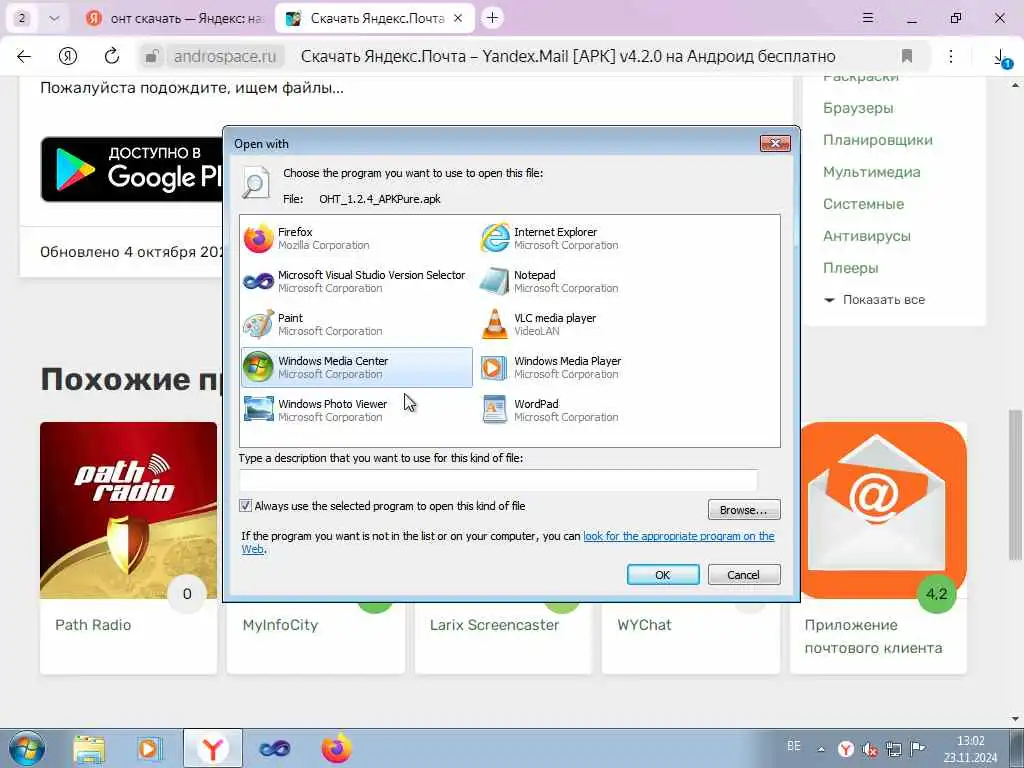Open the downloads indicator icon

1001,57
